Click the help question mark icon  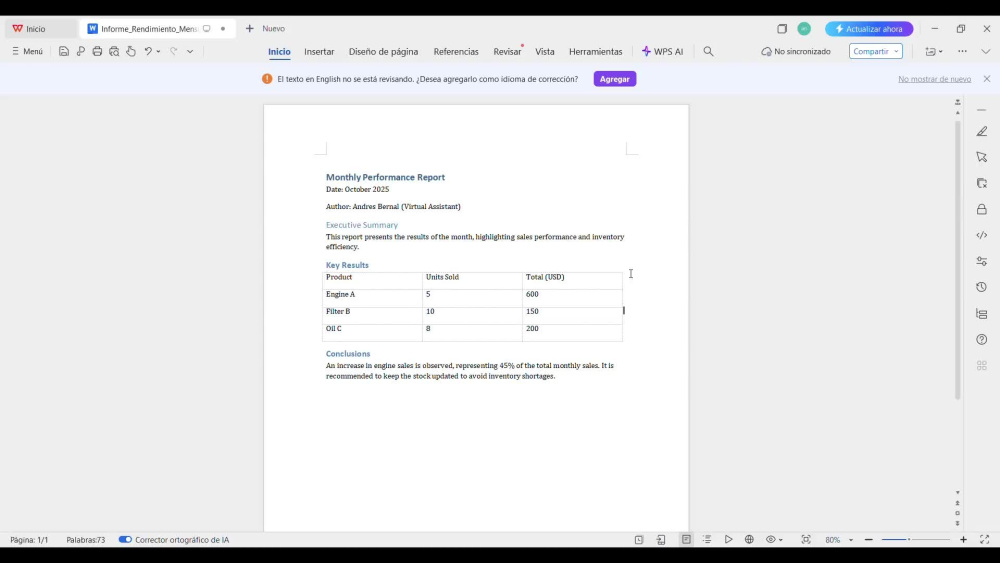pos(982,340)
